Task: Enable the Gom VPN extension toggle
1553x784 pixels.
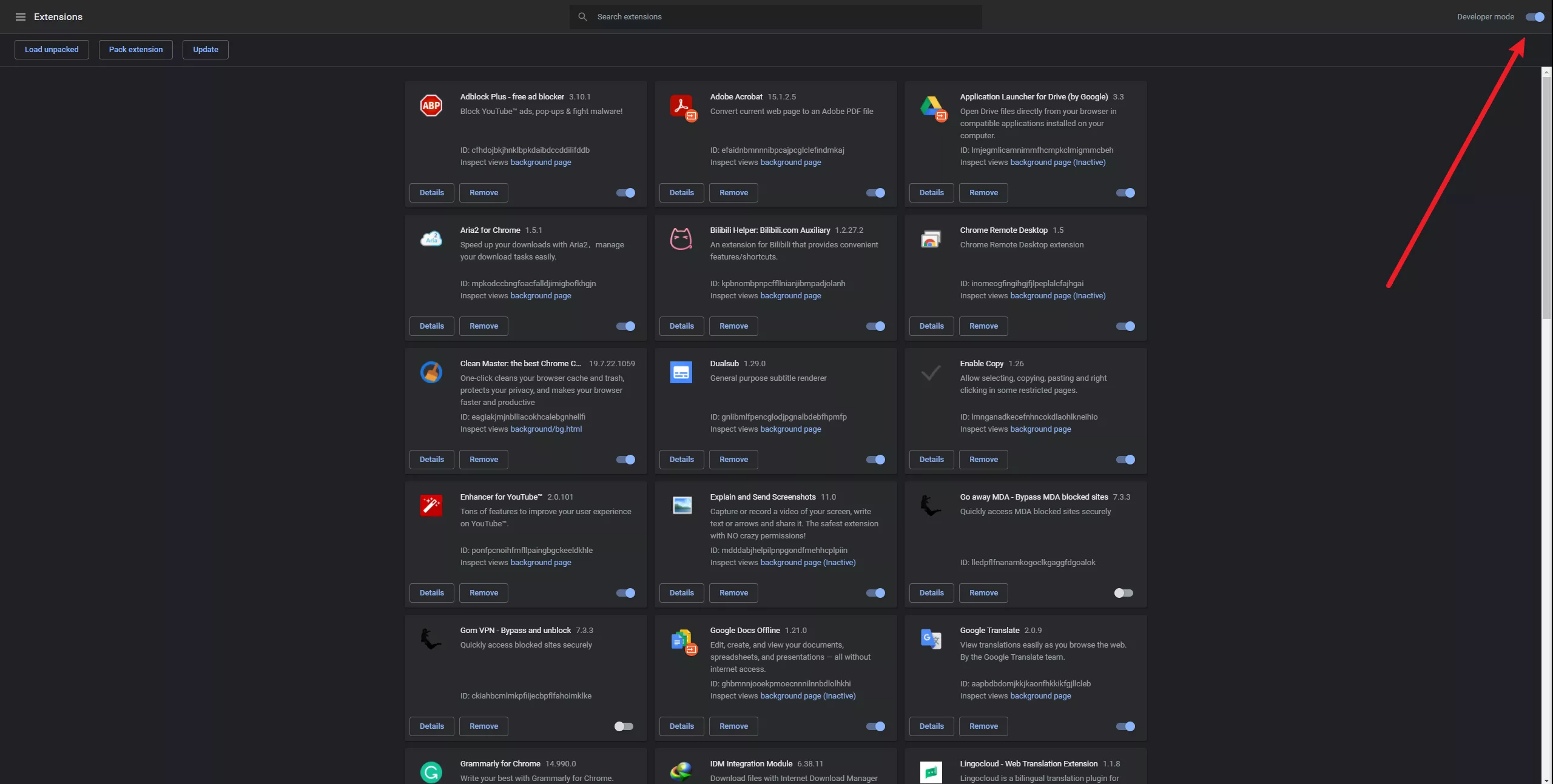Action: (624, 726)
